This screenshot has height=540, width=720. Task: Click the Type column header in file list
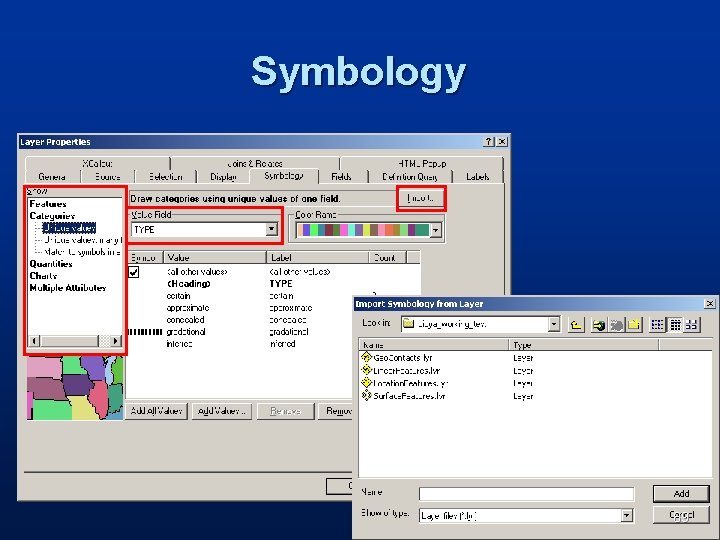(584, 345)
